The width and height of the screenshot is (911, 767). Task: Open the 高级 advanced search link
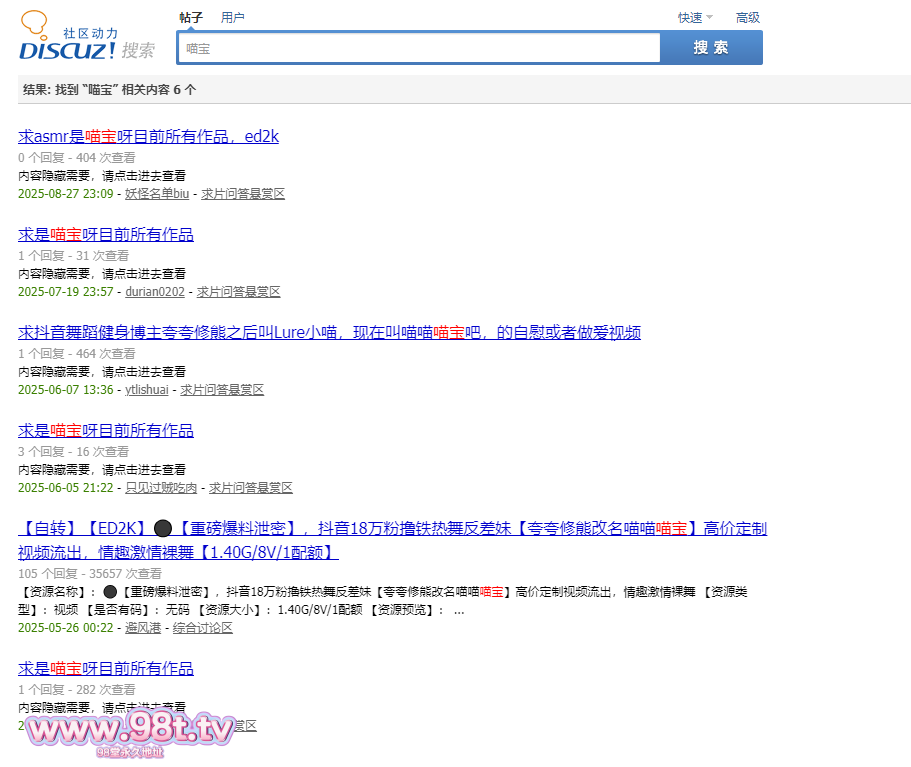click(x=747, y=17)
